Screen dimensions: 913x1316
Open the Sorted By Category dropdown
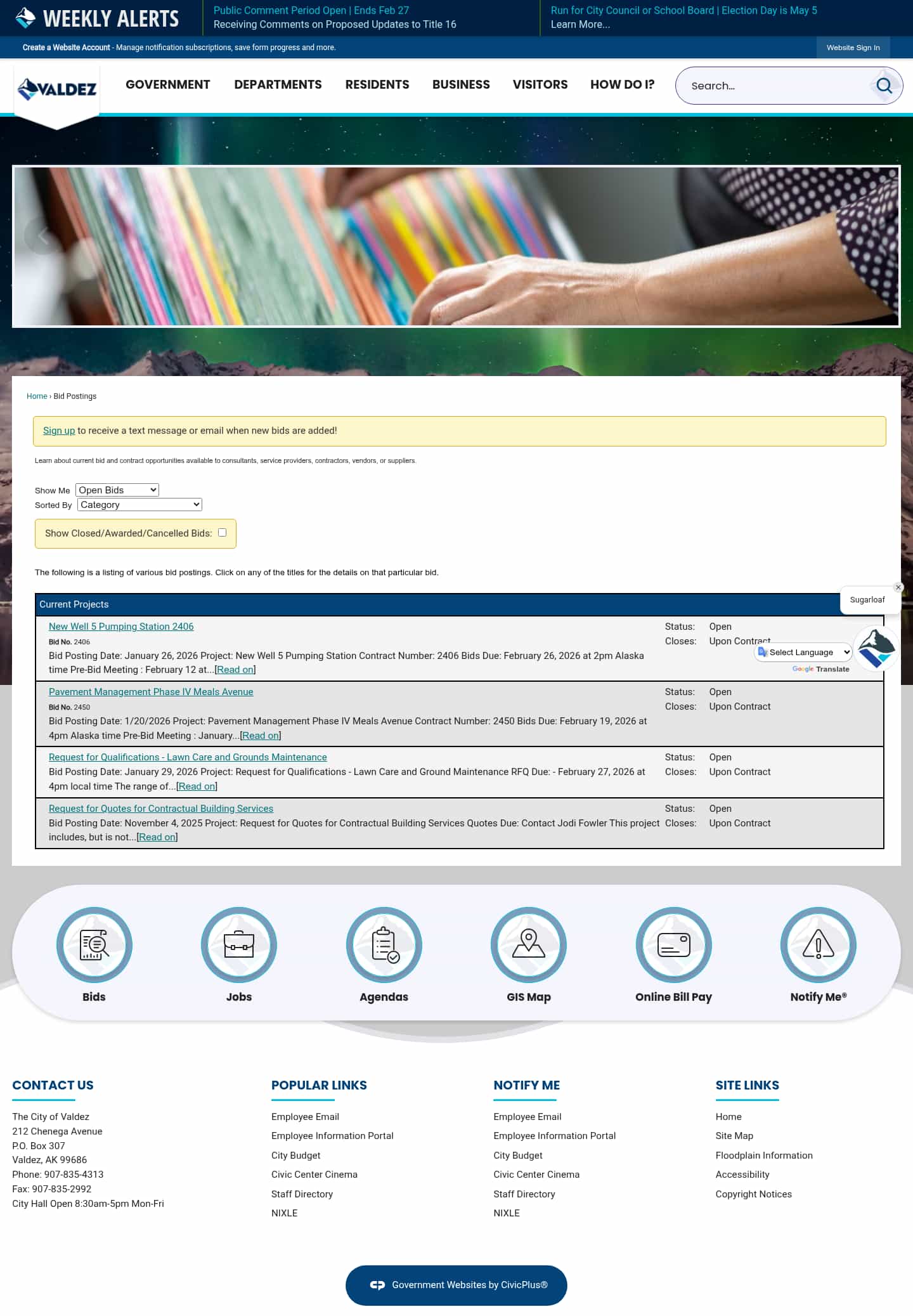coord(140,504)
